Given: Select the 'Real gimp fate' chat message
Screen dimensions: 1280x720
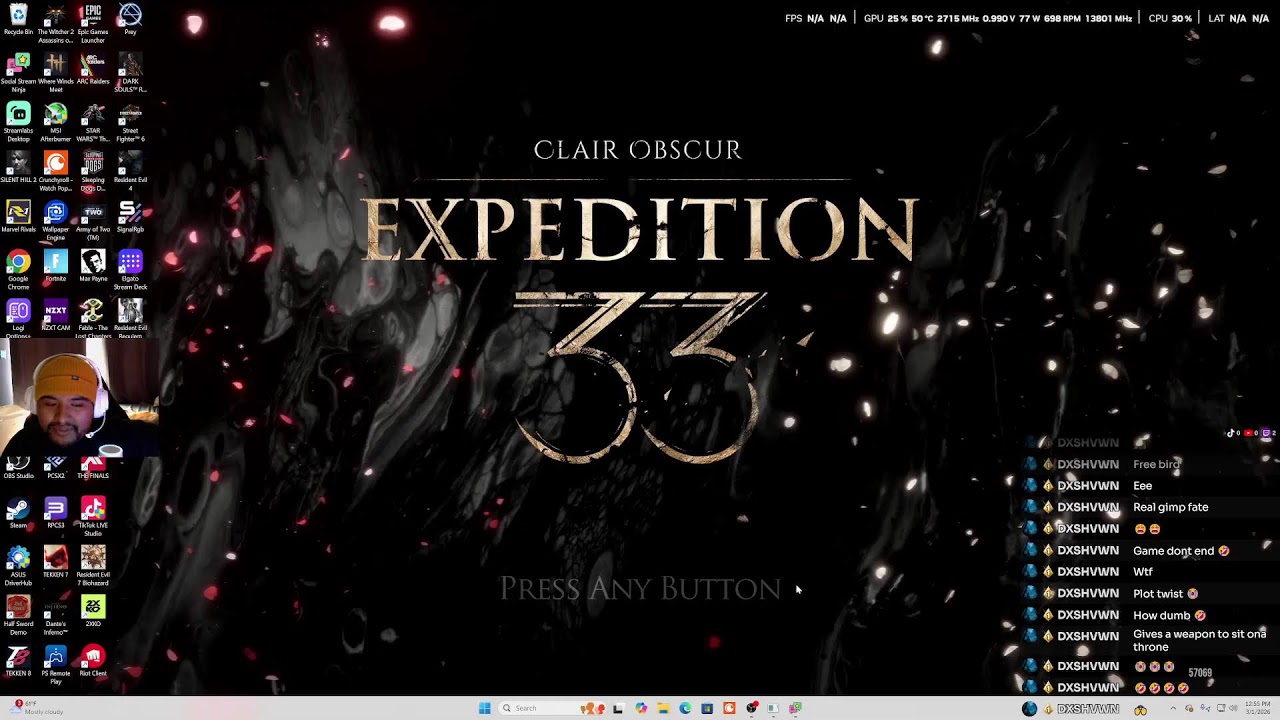Looking at the screenshot, I should (x=1170, y=507).
